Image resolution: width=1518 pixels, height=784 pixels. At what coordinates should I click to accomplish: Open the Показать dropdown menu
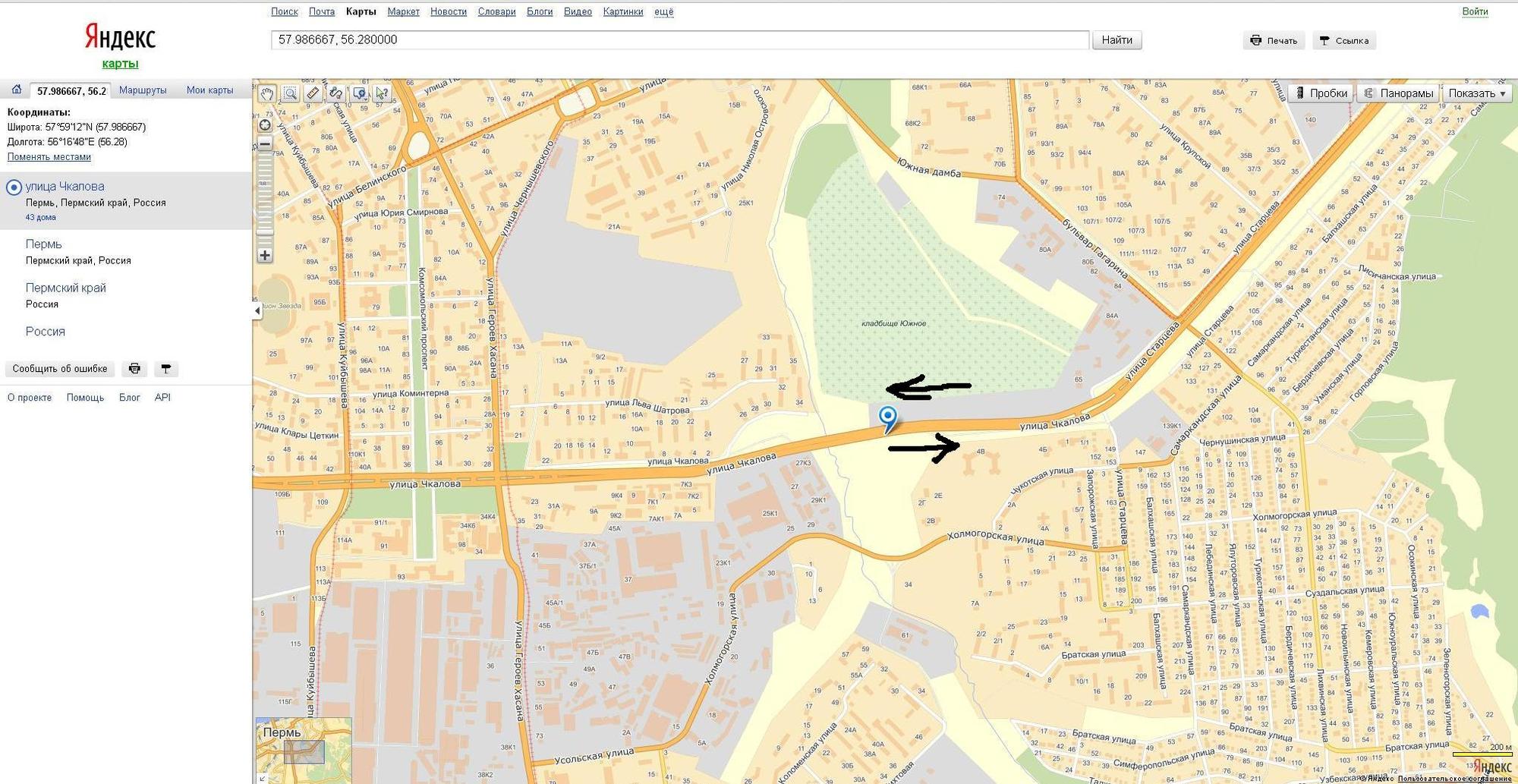click(x=1476, y=93)
